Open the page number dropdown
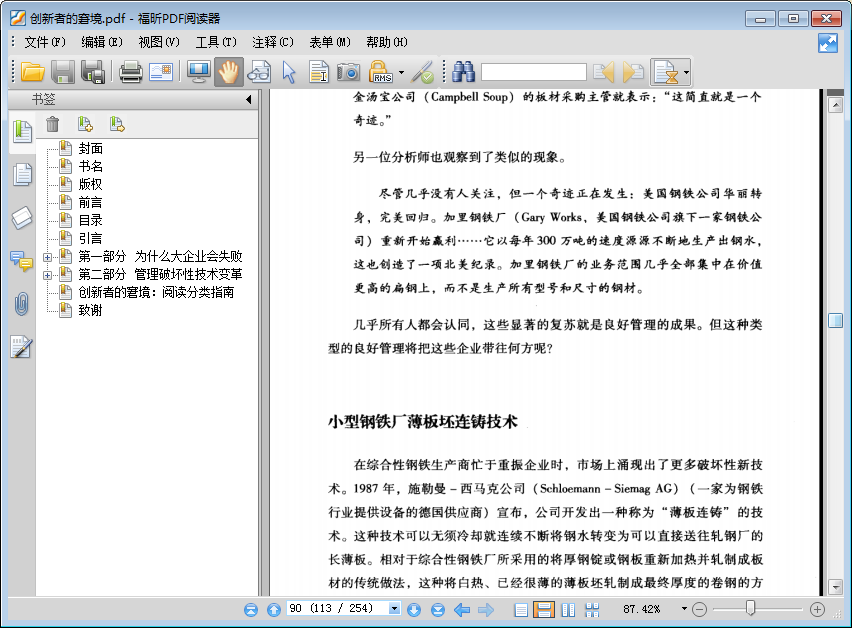The width and height of the screenshot is (852, 628). [394, 608]
